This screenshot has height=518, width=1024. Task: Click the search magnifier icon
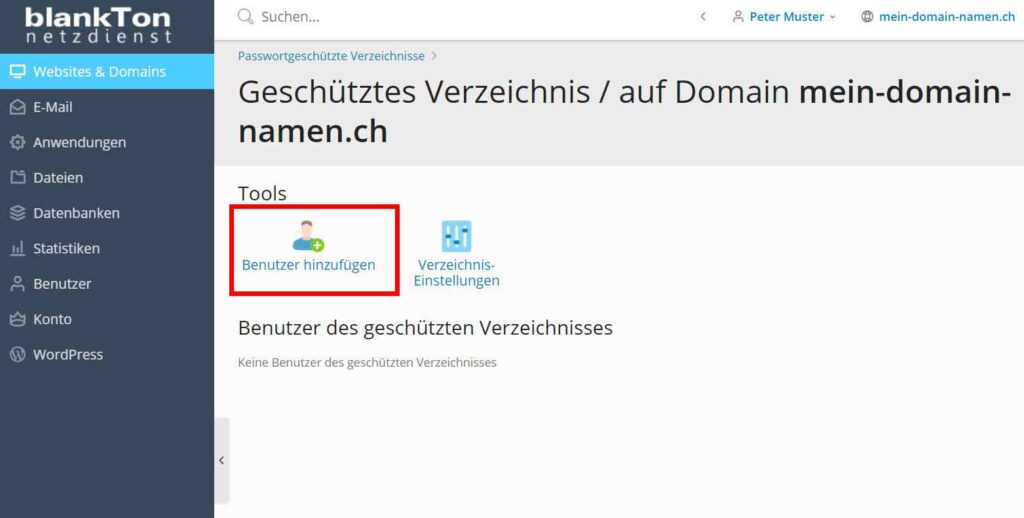click(x=246, y=17)
